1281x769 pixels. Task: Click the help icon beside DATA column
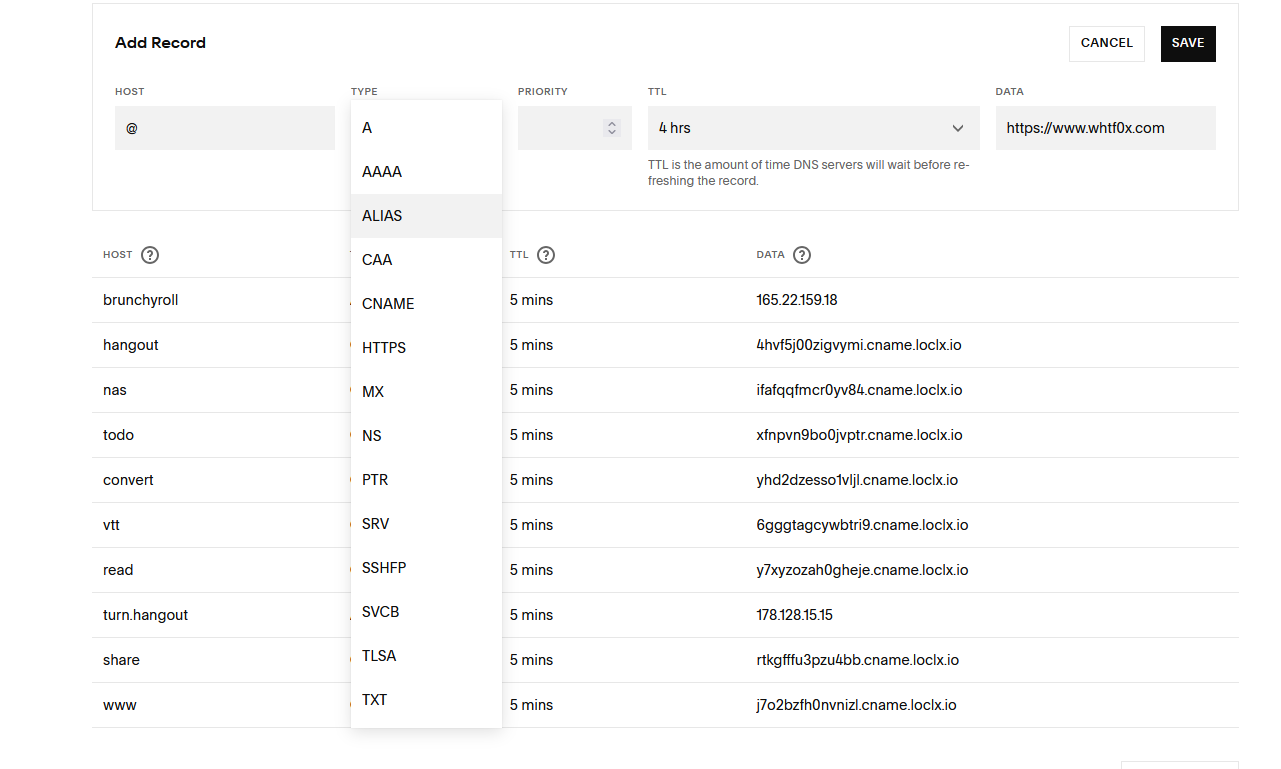[x=802, y=255]
